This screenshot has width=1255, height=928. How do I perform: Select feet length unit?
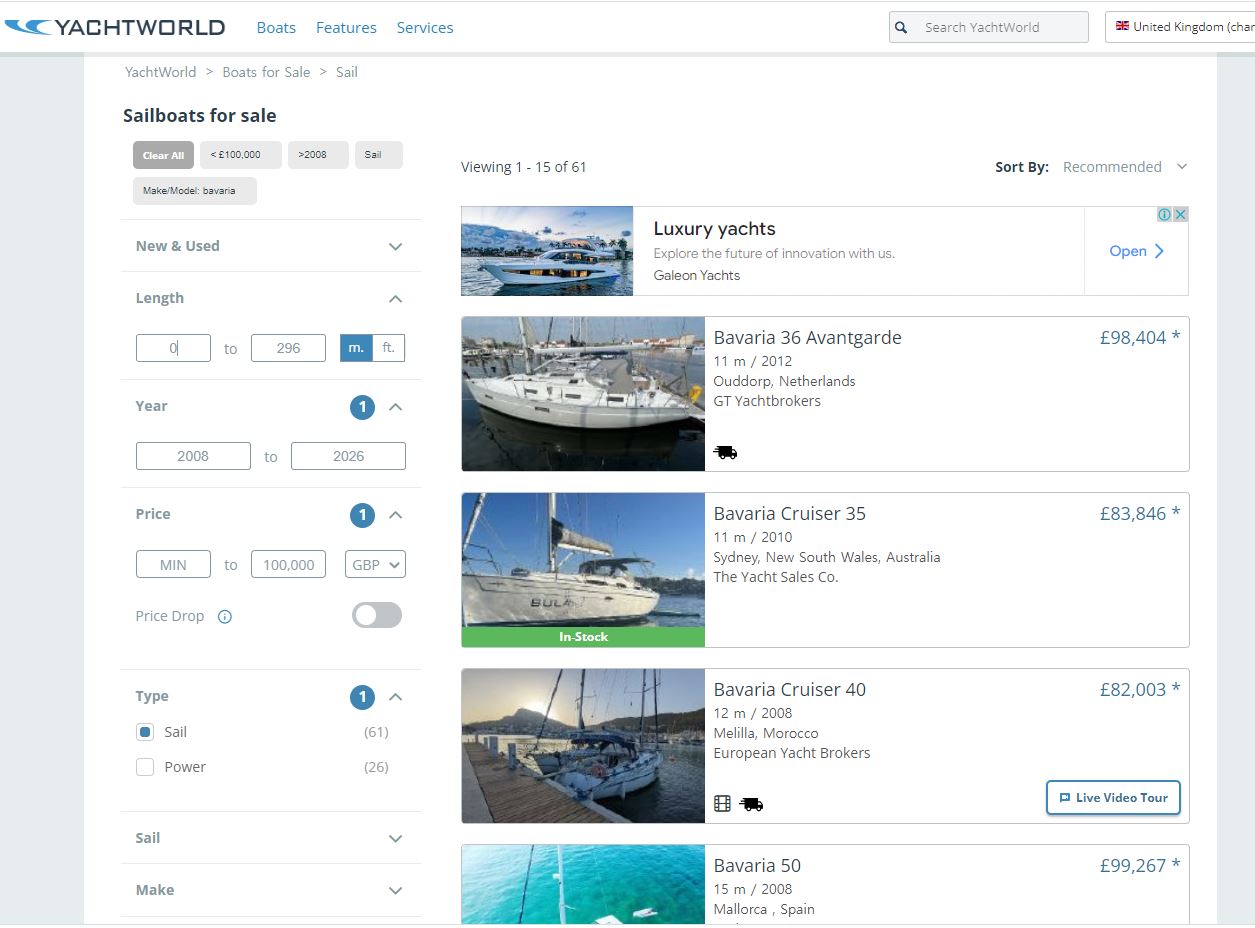388,348
